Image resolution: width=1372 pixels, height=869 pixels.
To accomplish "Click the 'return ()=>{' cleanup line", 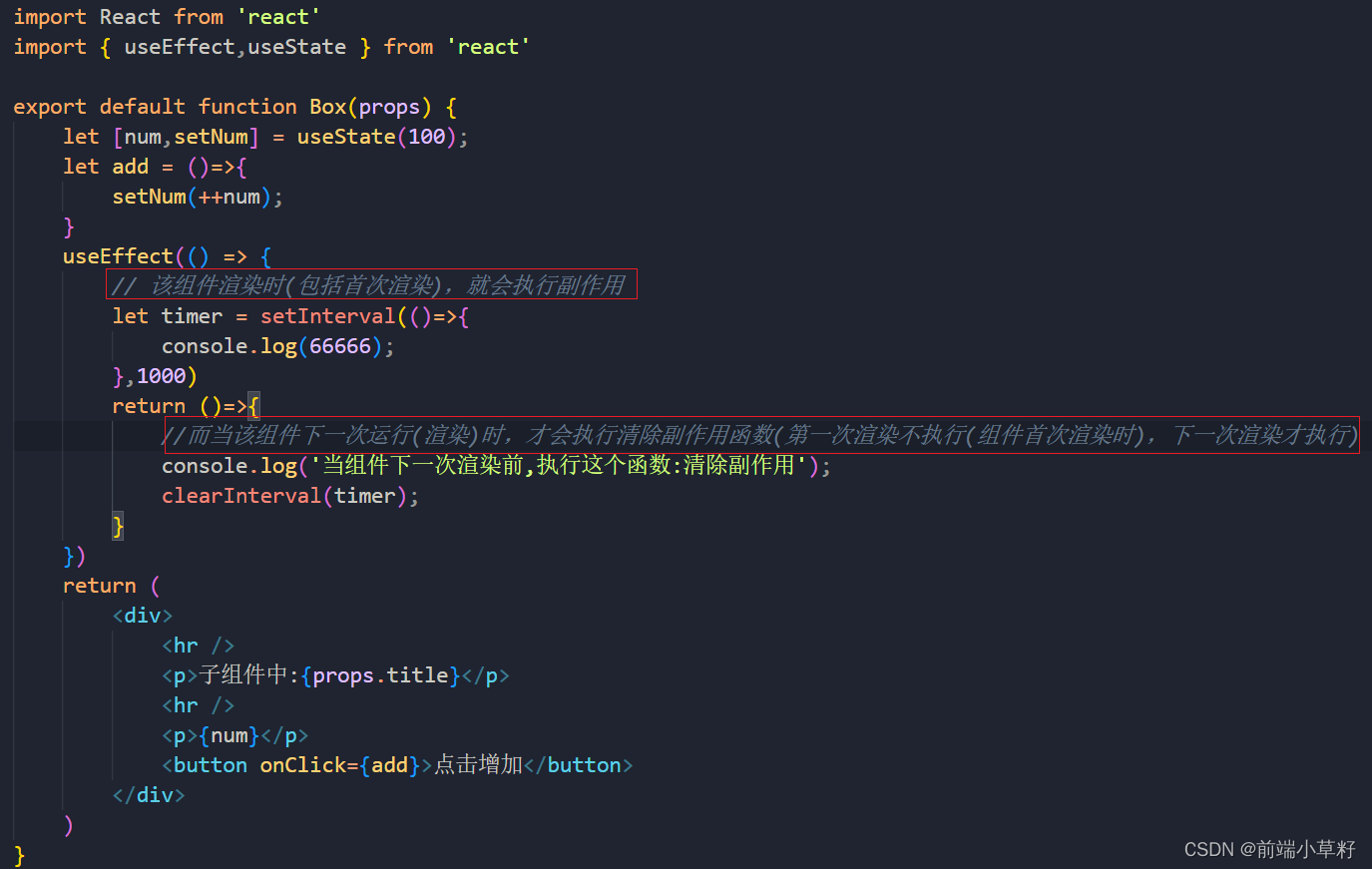I will point(186,406).
